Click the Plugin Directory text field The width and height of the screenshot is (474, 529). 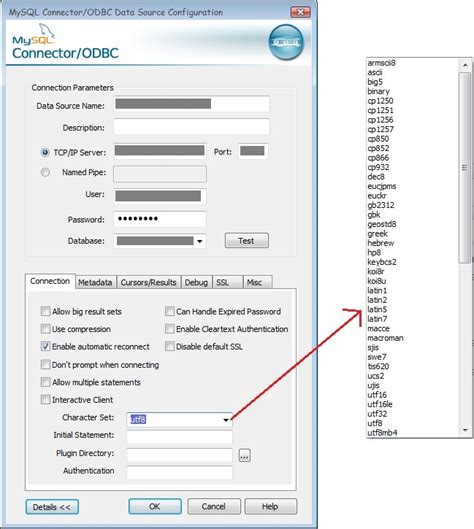pyautogui.click(x=179, y=455)
